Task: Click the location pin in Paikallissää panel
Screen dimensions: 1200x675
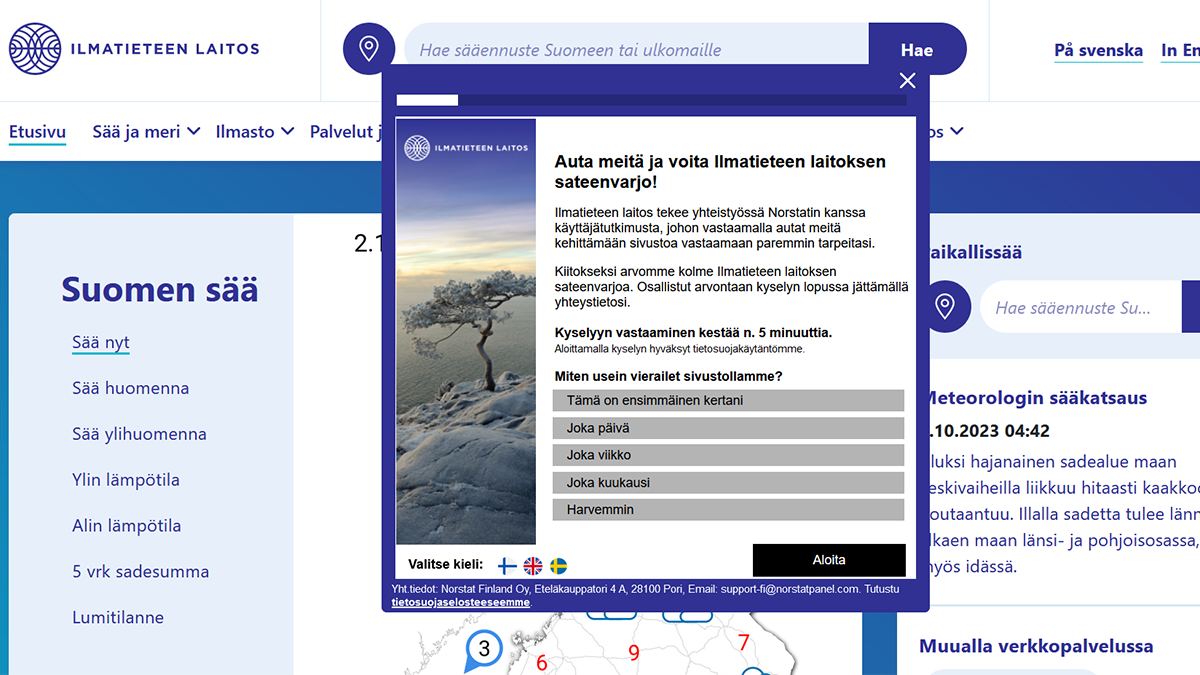Action: click(x=946, y=306)
